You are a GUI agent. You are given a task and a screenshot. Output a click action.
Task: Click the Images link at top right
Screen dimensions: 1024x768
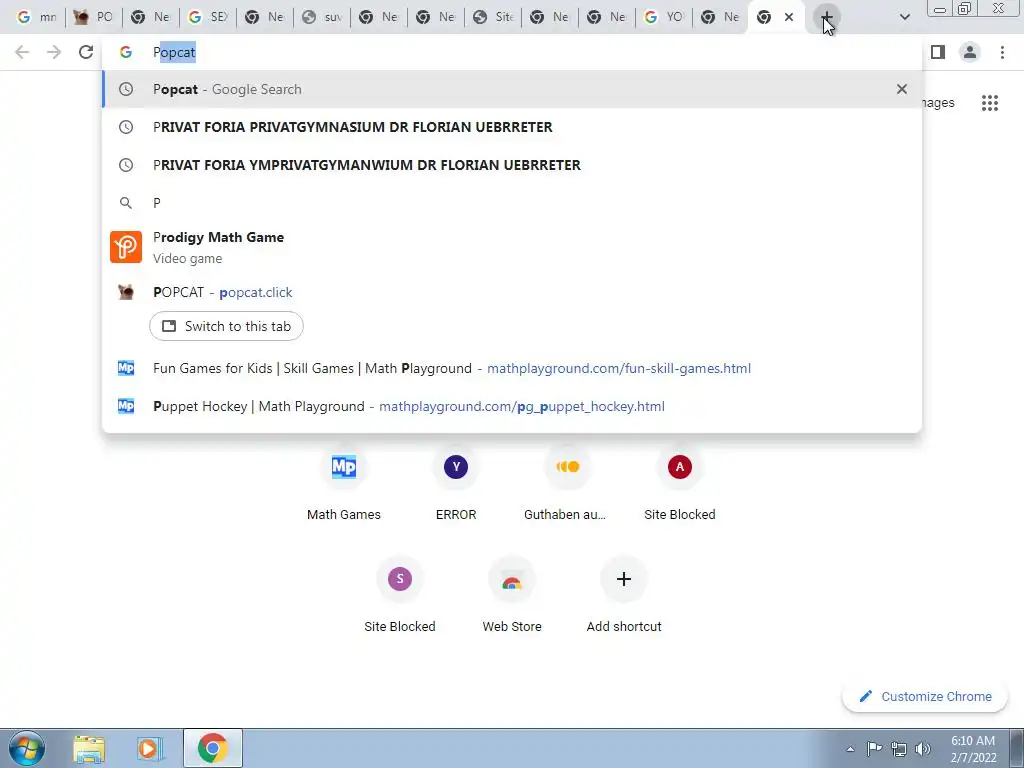coord(938,103)
